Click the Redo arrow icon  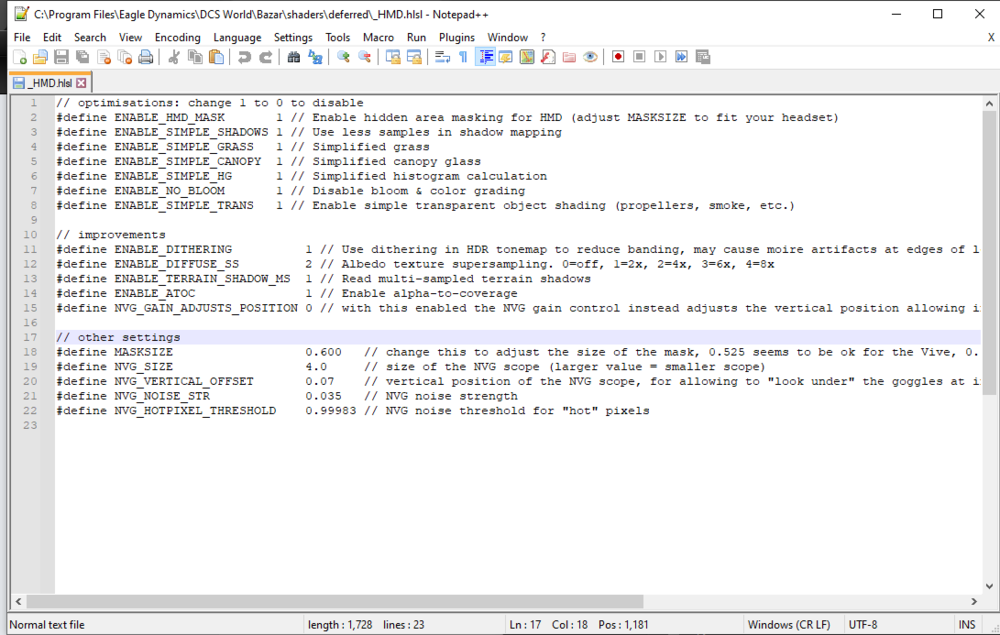click(266, 57)
